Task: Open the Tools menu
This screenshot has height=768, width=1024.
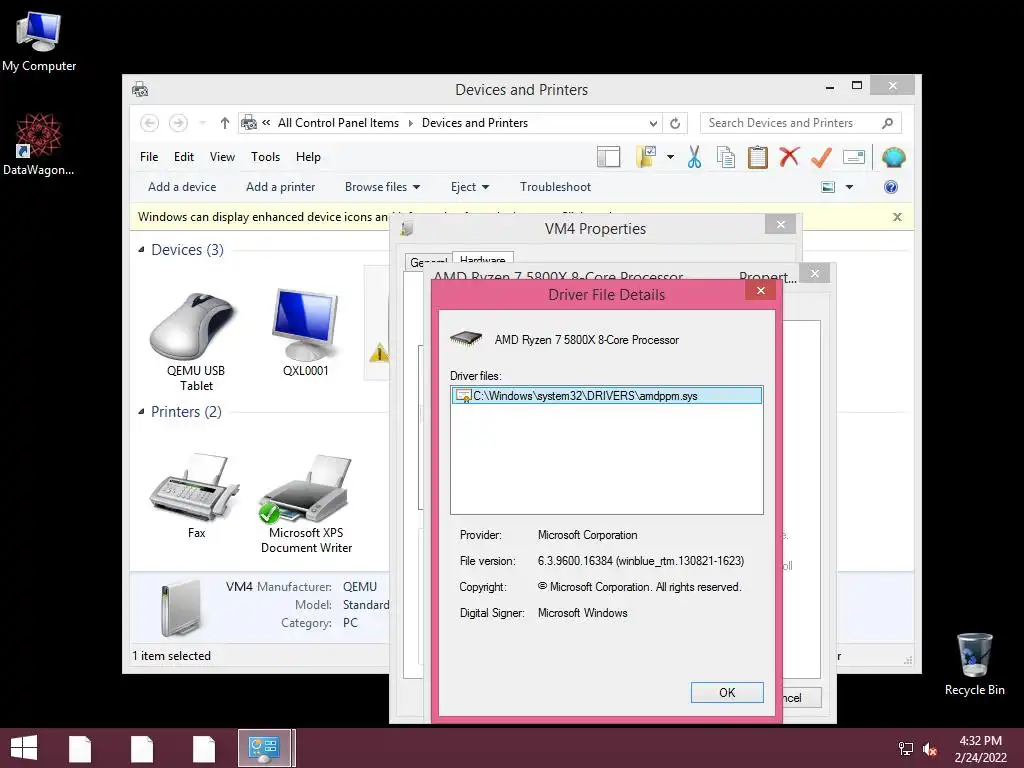Action: (x=265, y=157)
